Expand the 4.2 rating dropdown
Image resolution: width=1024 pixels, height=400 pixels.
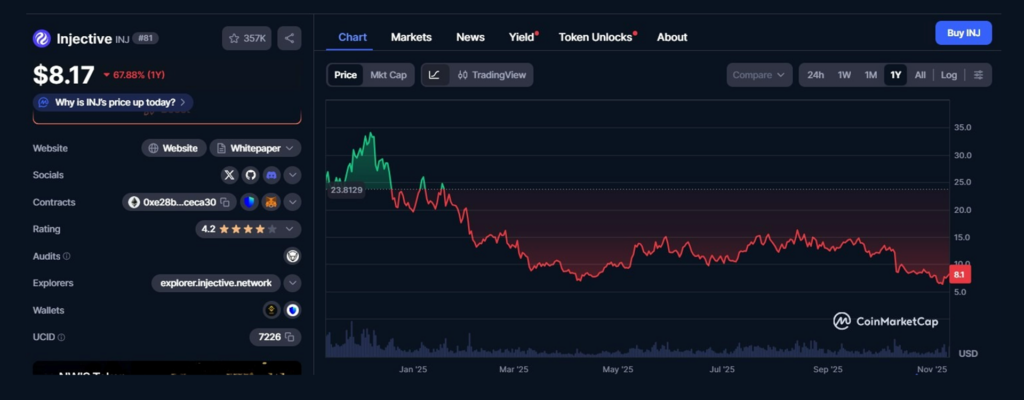248,229
